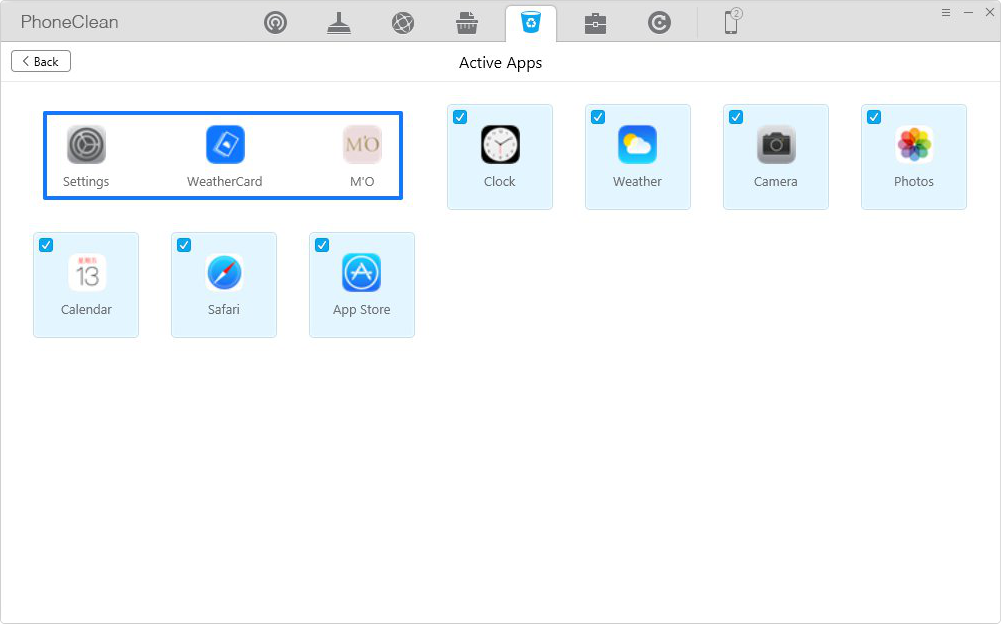
Task: Open the Toolbox briefcase tab
Action: [595, 23]
